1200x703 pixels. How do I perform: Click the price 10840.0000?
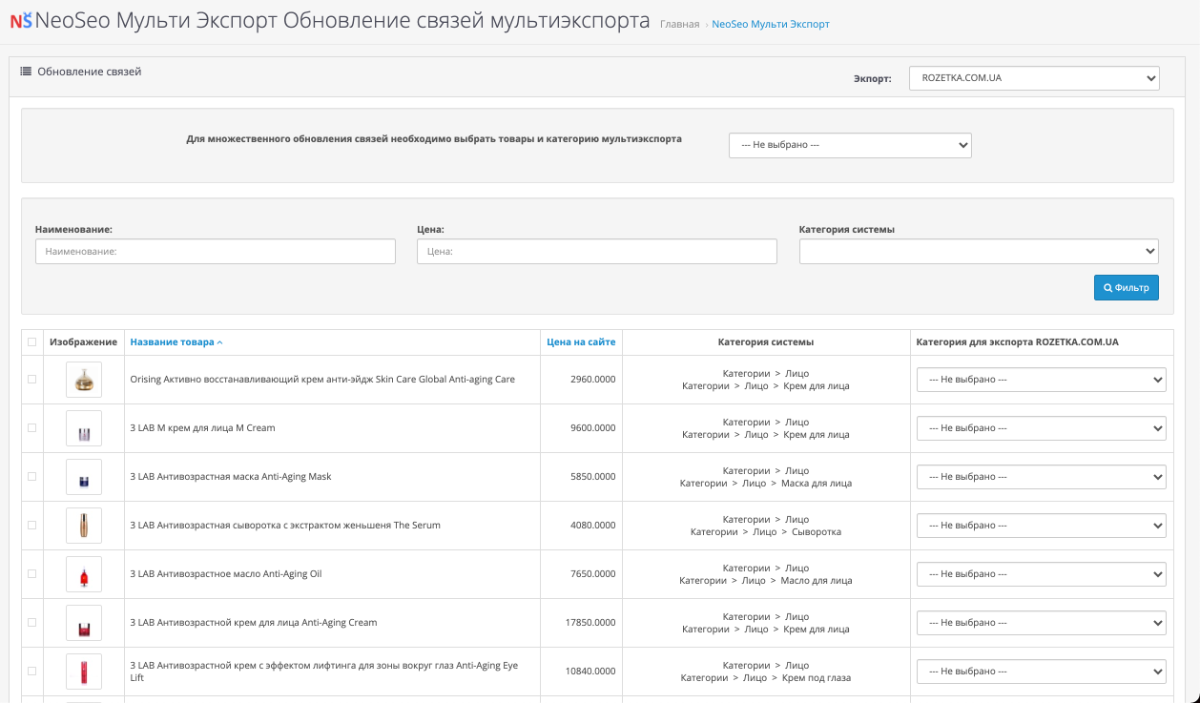590,671
